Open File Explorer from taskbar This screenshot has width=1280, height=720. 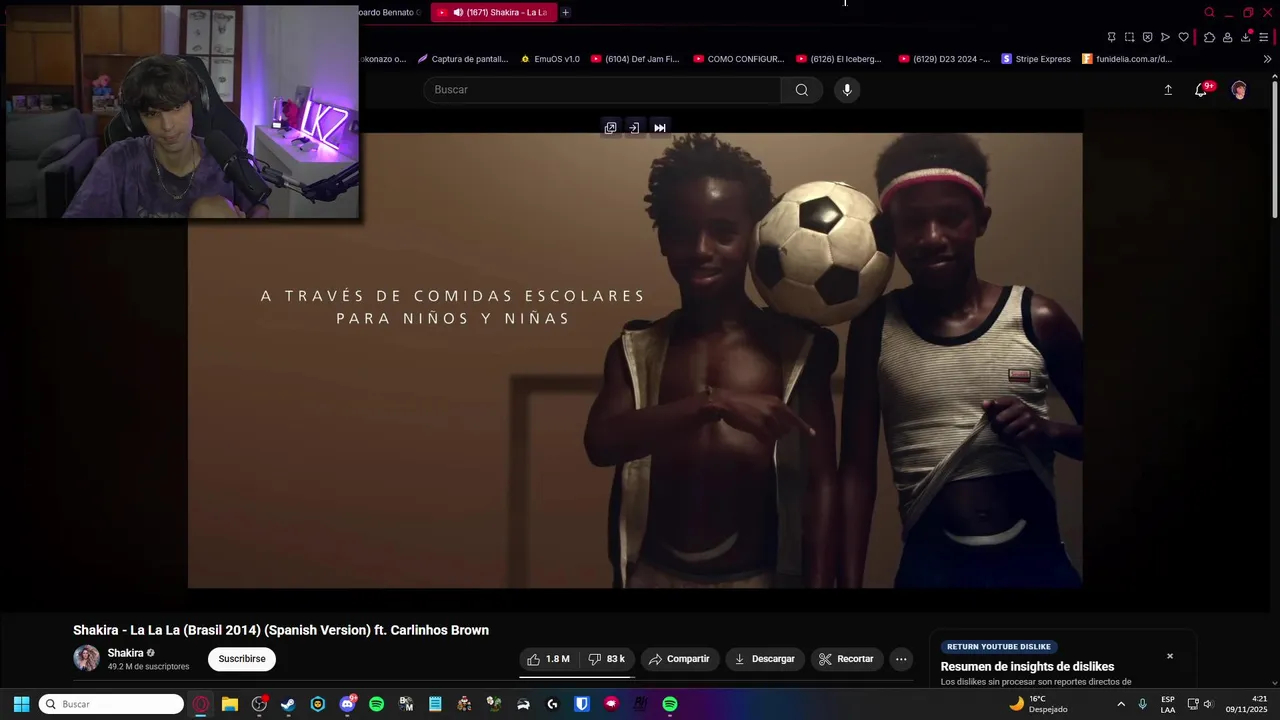pyautogui.click(x=230, y=704)
